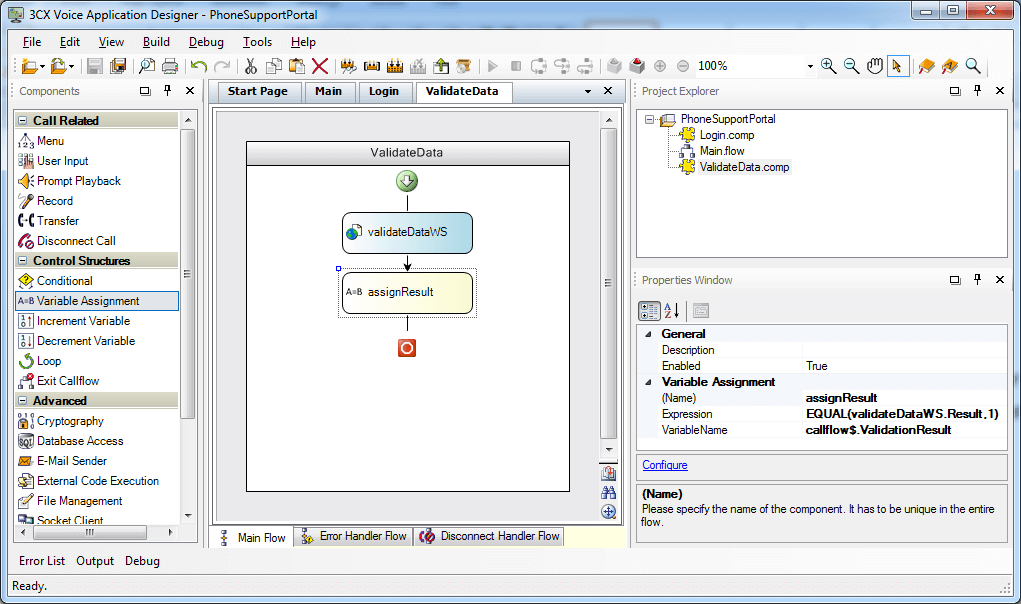The image size is (1021, 604).
Task: Click the Print toolbar icon
Action: click(x=170, y=66)
